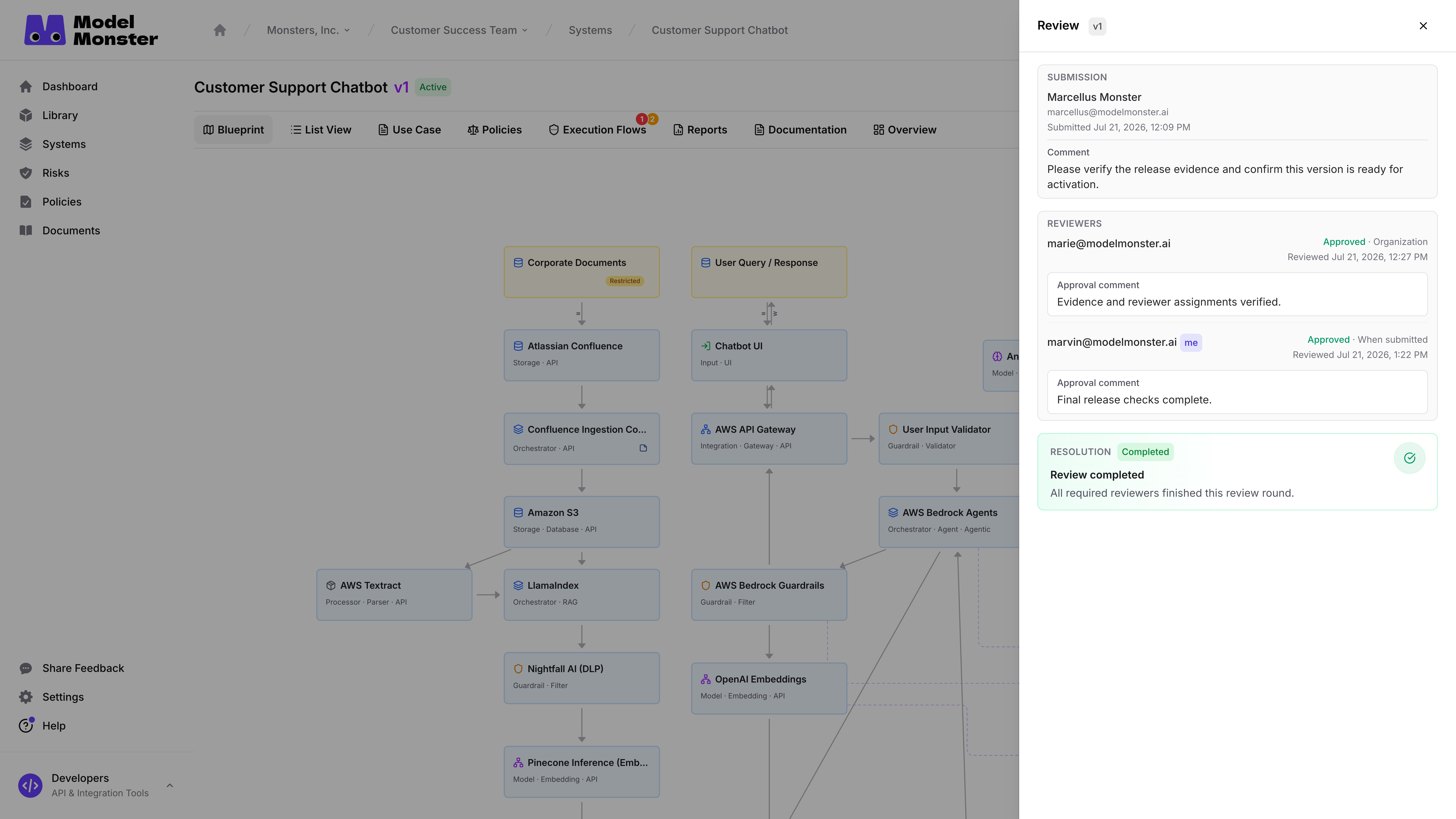
Task: Click the Nightfall AI shield icon
Action: (518, 669)
